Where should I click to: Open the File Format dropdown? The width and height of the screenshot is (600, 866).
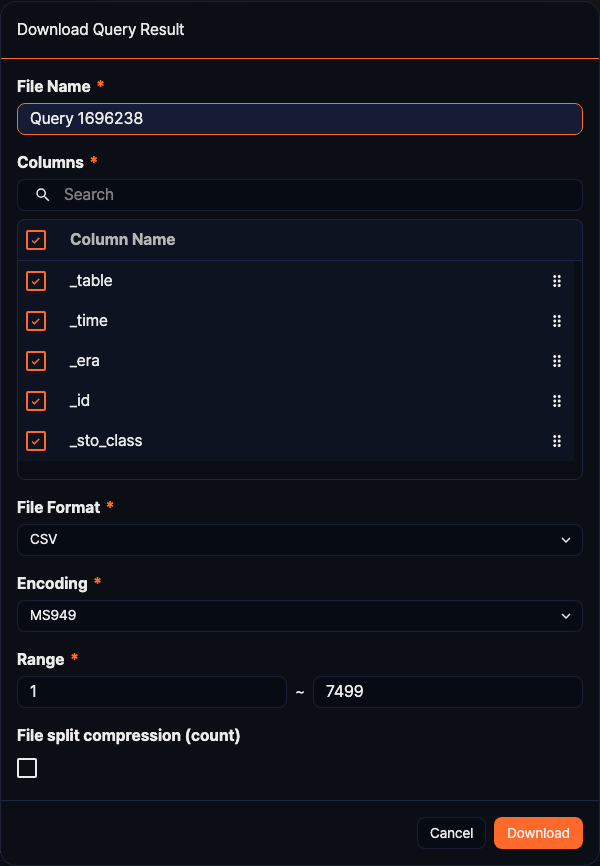(x=300, y=539)
